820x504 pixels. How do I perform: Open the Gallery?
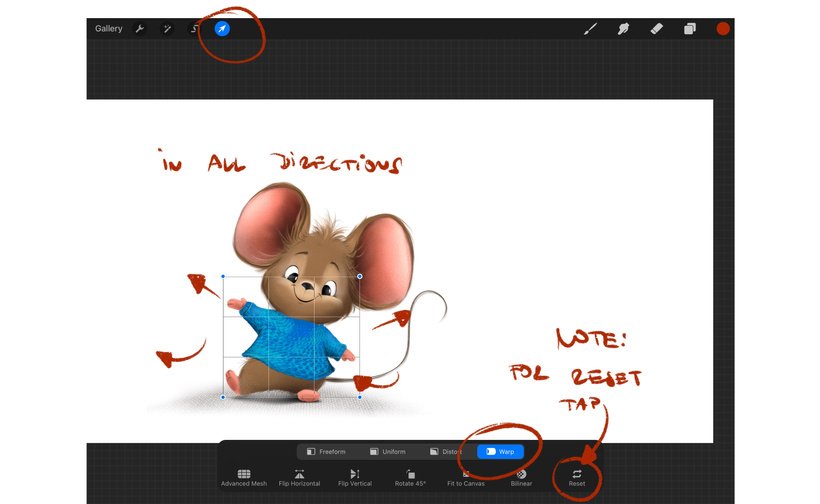(108, 29)
